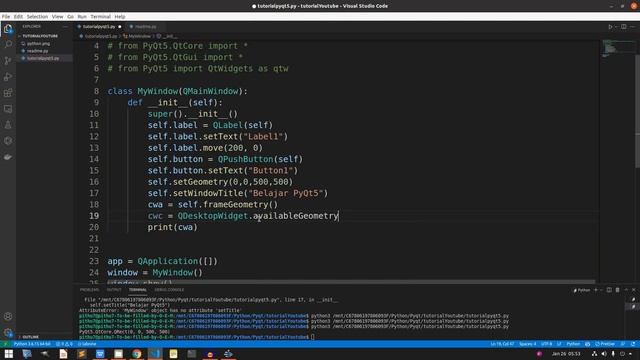
Task: Click the MyWindow breadcrumb
Action: pos(139,36)
